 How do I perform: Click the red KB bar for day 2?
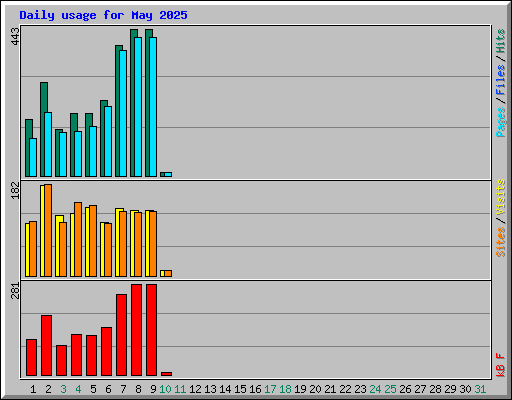point(46,346)
